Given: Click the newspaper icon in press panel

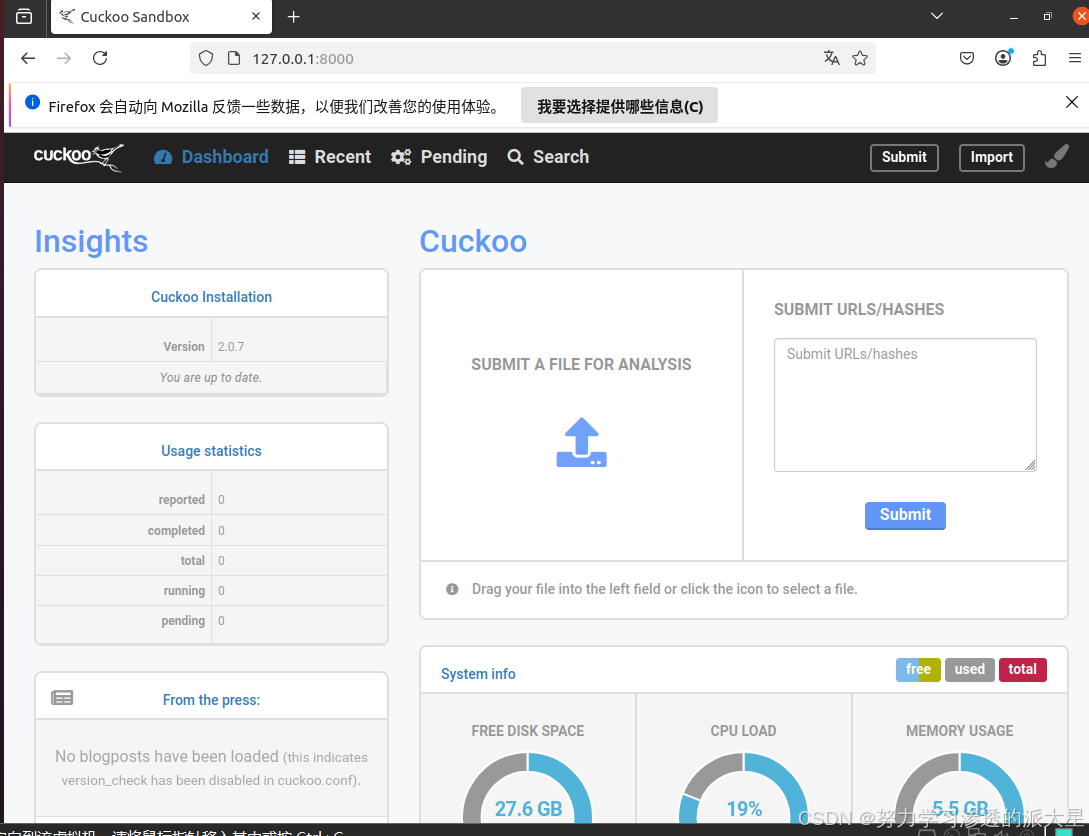Looking at the screenshot, I should pyautogui.click(x=62, y=698).
